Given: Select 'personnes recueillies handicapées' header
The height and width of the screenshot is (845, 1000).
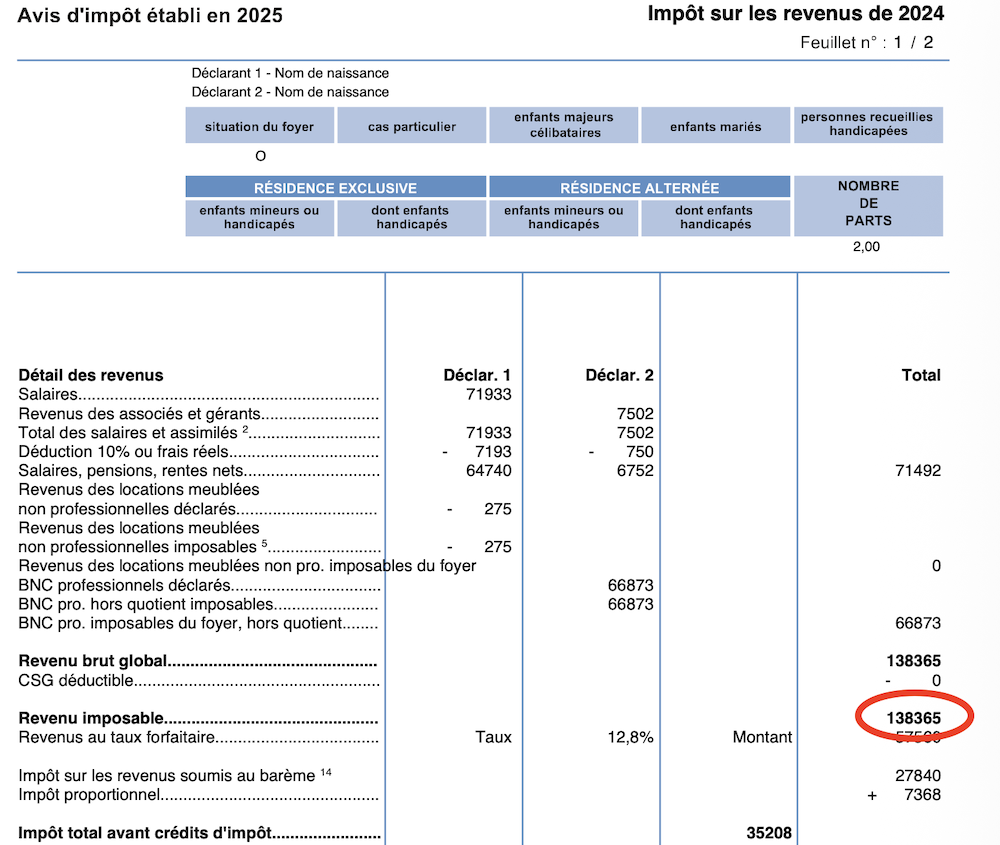Looking at the screenshot, I should pos(867,124).
